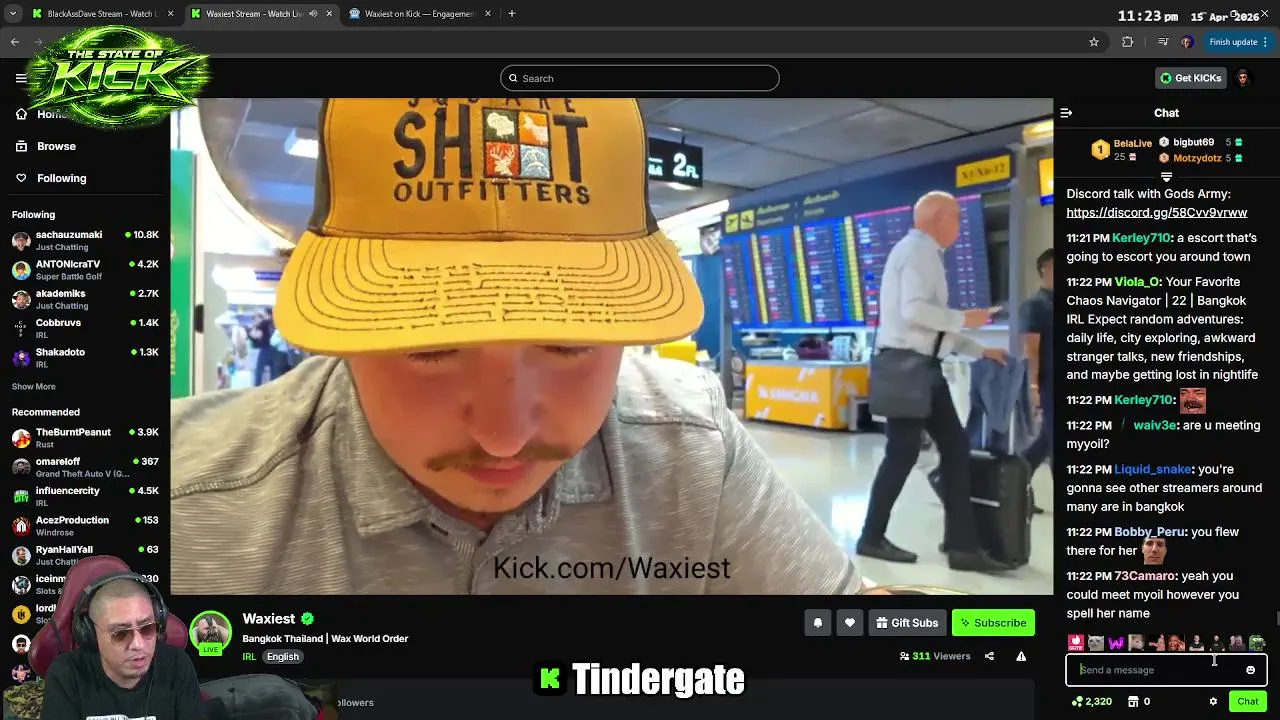This screenshot has height=720, width=1280.
Task: Click Liquid_snake username in chat
Action: [x=1153, y=469]
